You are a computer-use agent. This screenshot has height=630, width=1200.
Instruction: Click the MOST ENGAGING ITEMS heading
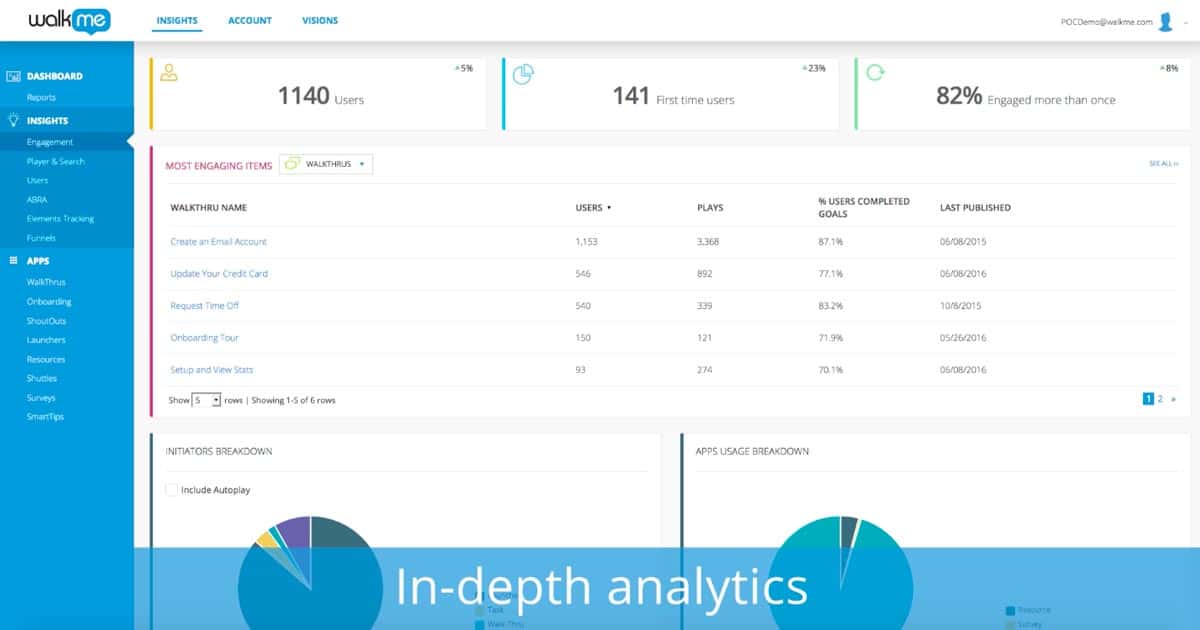click(218, 166)
